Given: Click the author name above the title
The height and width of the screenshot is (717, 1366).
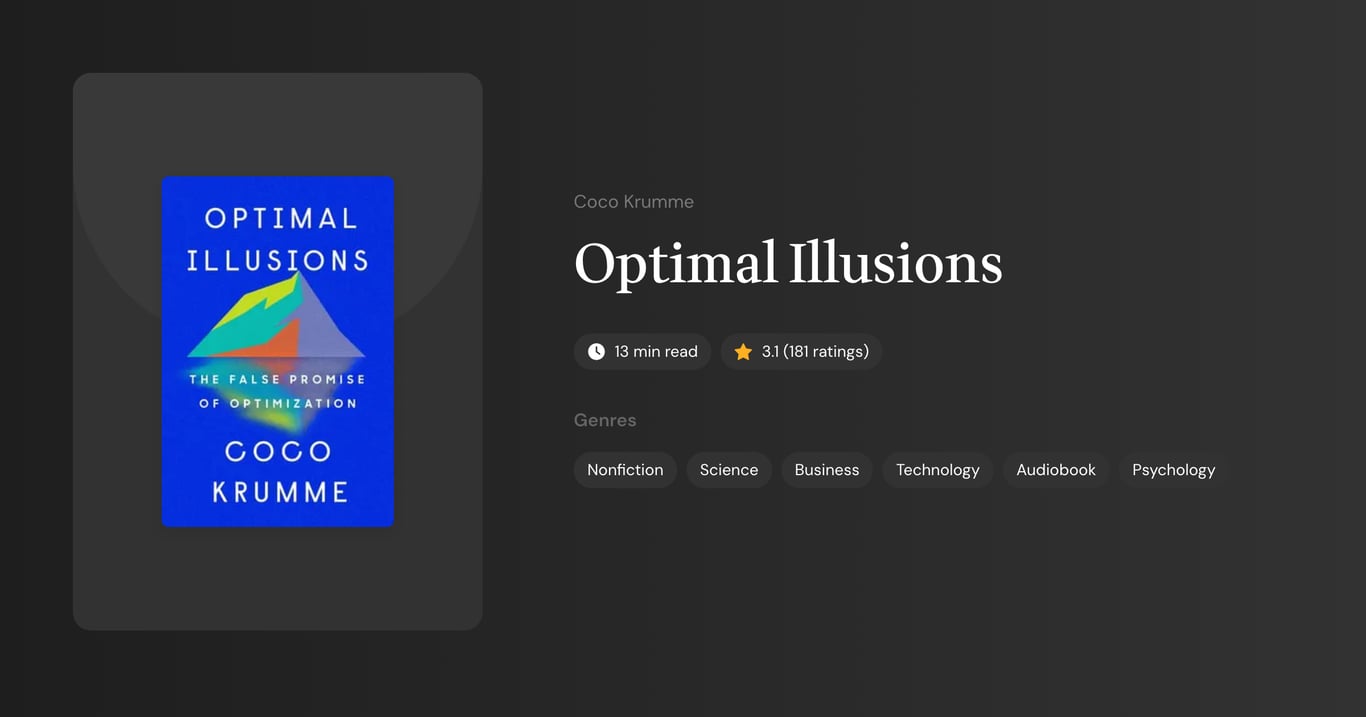Looking at the screenshot, I should click(633, 201).
